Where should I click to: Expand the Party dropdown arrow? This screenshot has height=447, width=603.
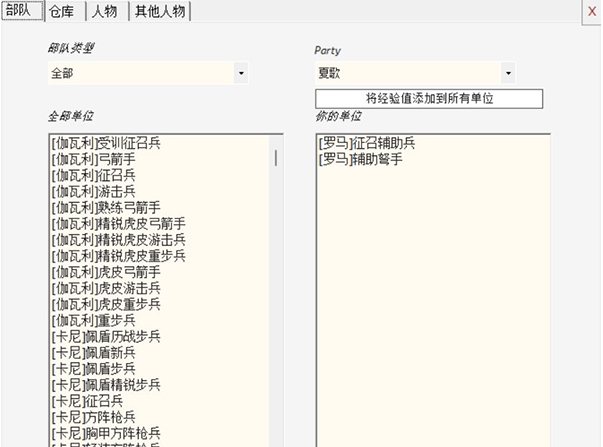pyautogui.click(x=508, y=73)
